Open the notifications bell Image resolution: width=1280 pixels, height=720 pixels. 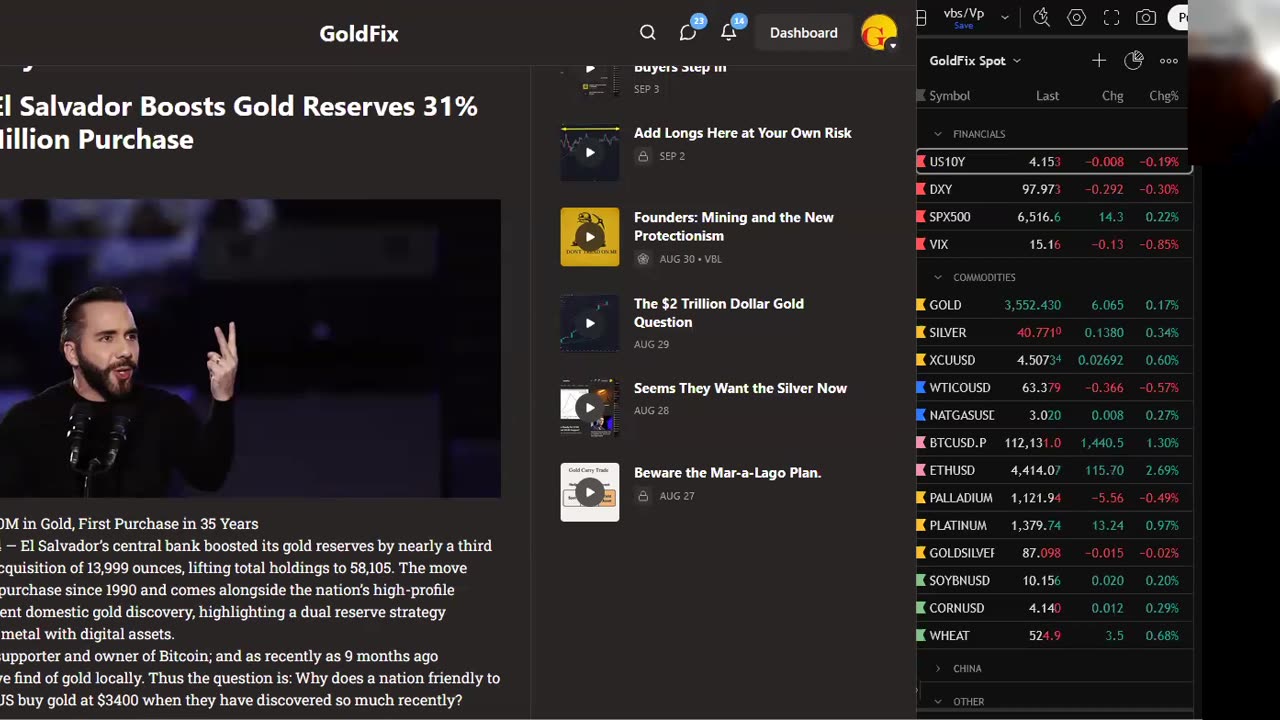pos(729,33)
